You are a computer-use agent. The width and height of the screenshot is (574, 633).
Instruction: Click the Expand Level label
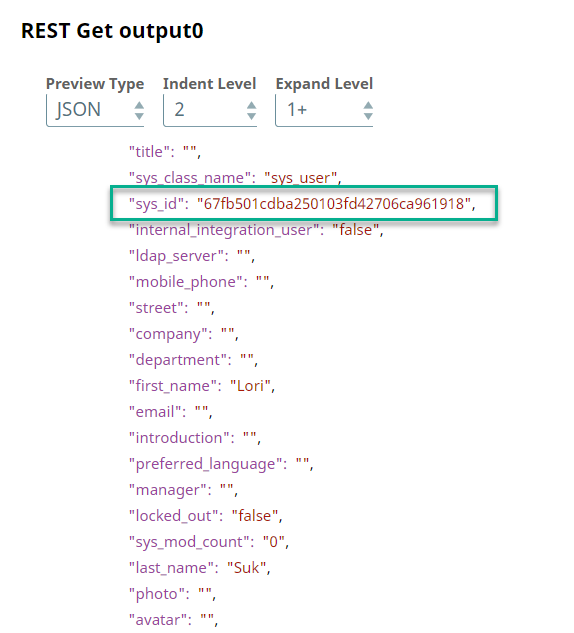[324, 84]
